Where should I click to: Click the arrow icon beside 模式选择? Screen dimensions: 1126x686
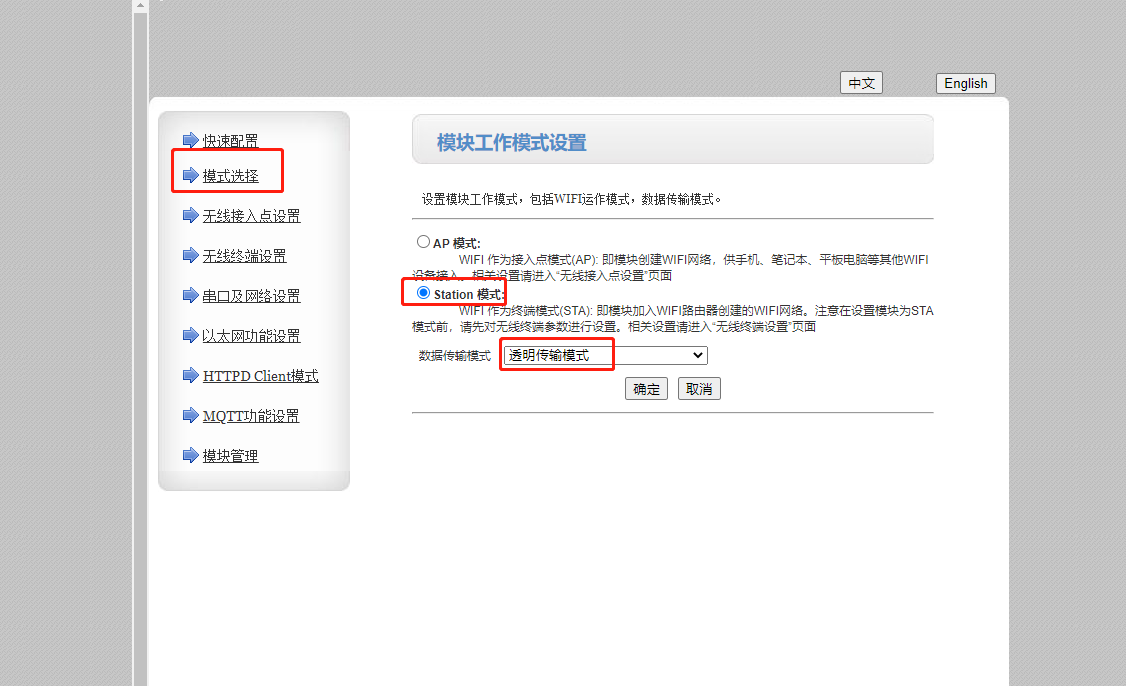tap(190, 176)
